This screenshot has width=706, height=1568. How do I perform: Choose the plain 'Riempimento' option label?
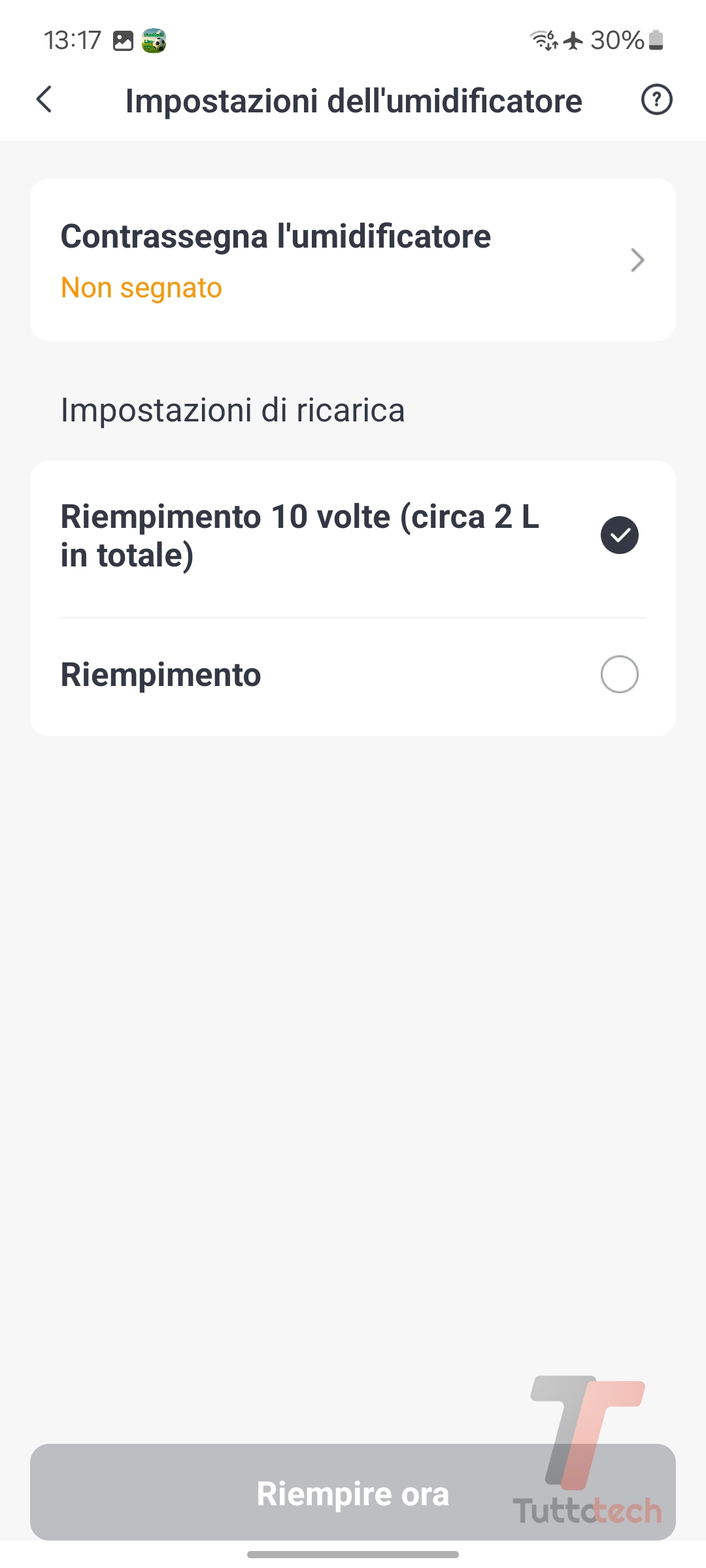pos(161,674)
